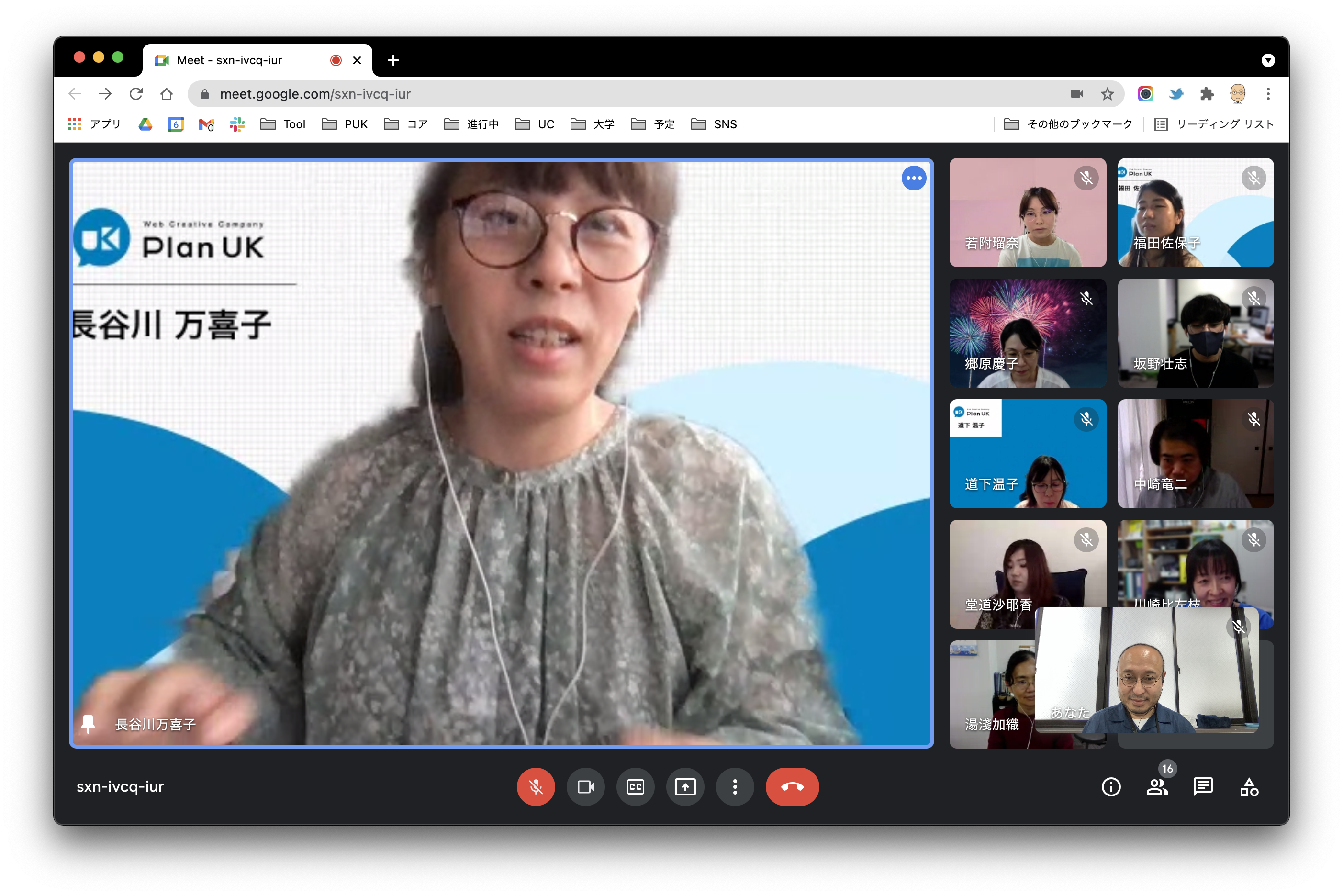
Task: Open the blue bird extension icon
Action: [x=1175, y=94]
